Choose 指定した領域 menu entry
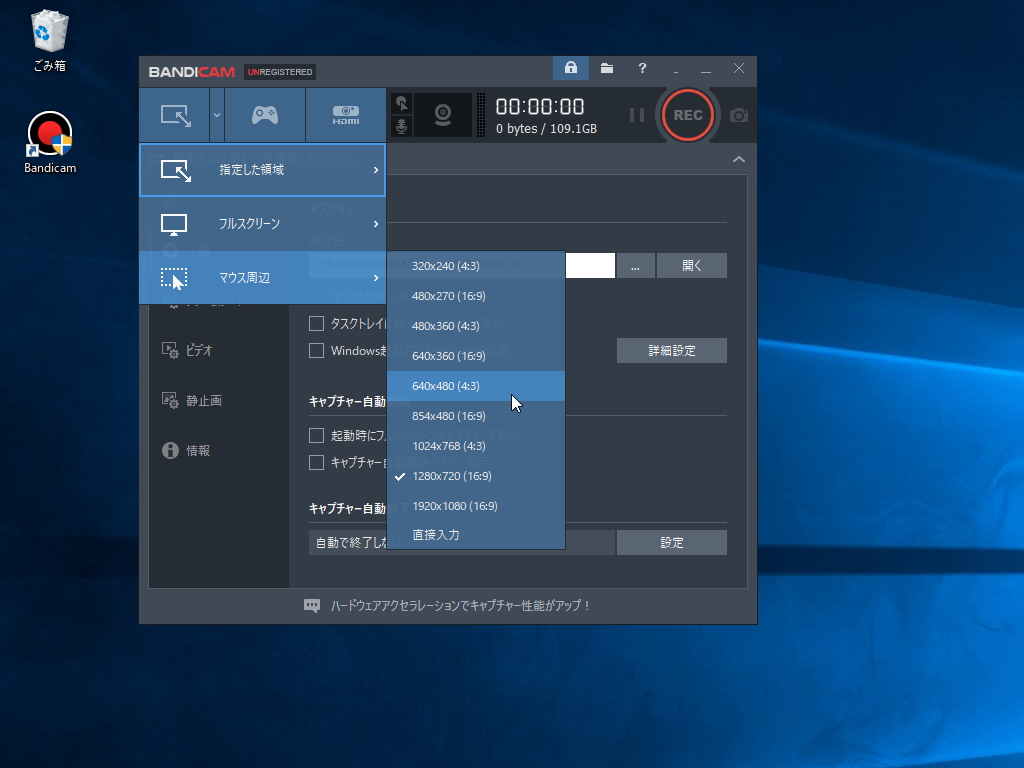 [263, 170]
